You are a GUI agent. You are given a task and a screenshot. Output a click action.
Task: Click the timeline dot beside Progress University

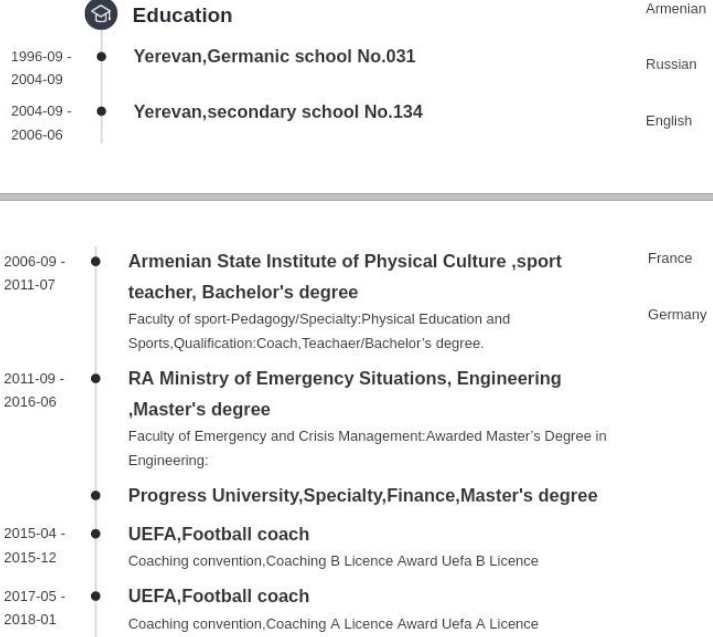coord(95,495)
